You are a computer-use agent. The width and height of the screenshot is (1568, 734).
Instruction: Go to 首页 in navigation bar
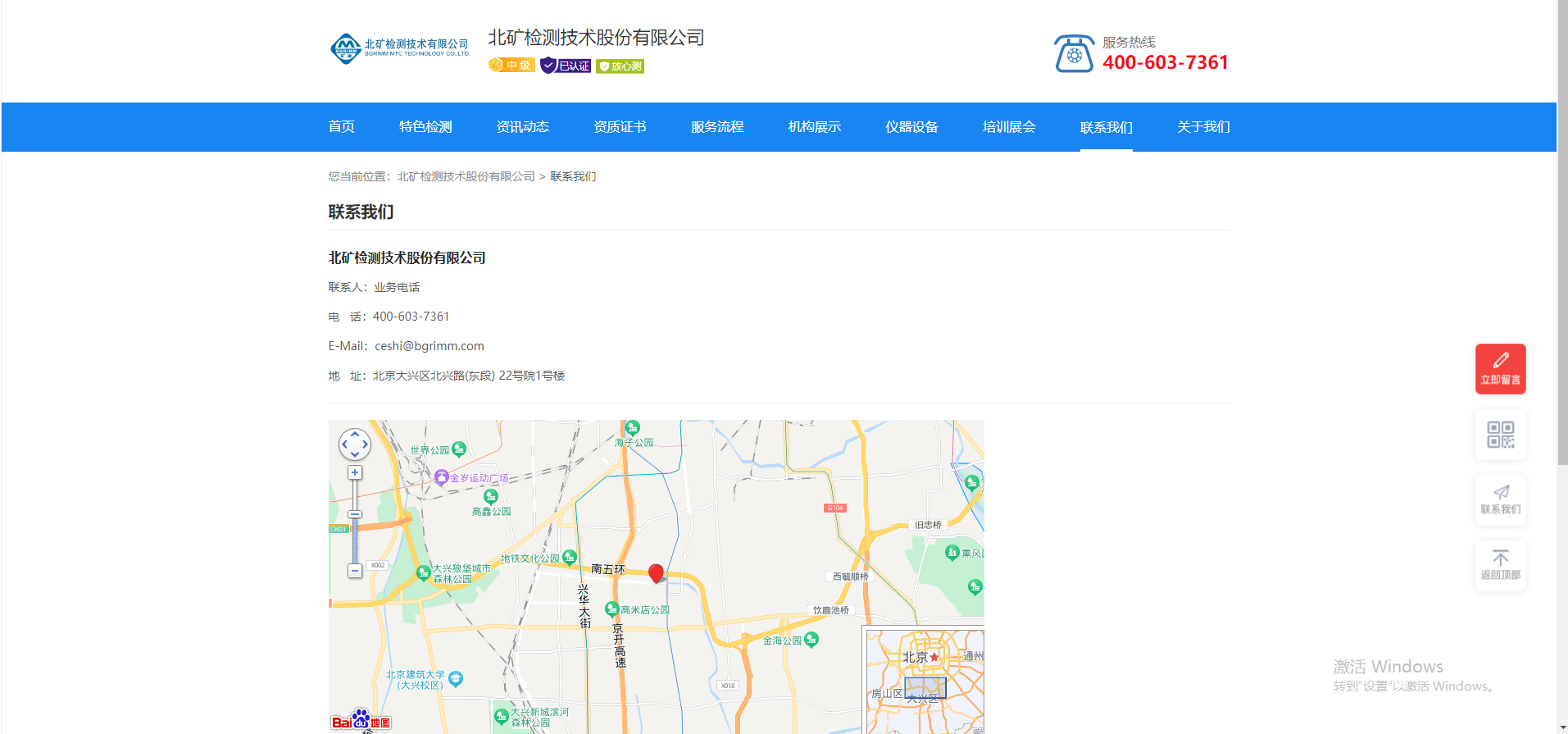pos(342,127)
